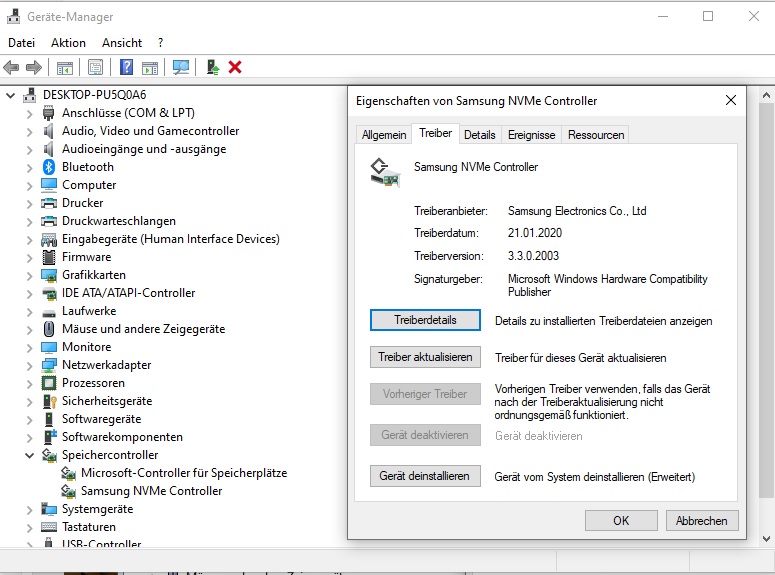
Task: Expand IDE ATA/ATAPI-Controller category
Action: [x=29, y=294]
